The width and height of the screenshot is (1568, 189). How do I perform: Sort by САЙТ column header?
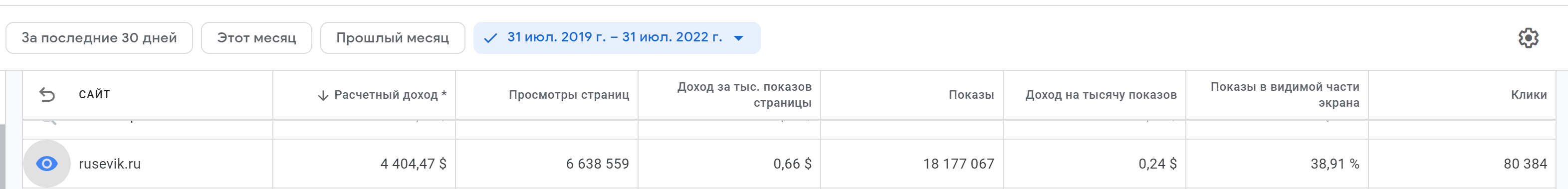pos(94,94)
